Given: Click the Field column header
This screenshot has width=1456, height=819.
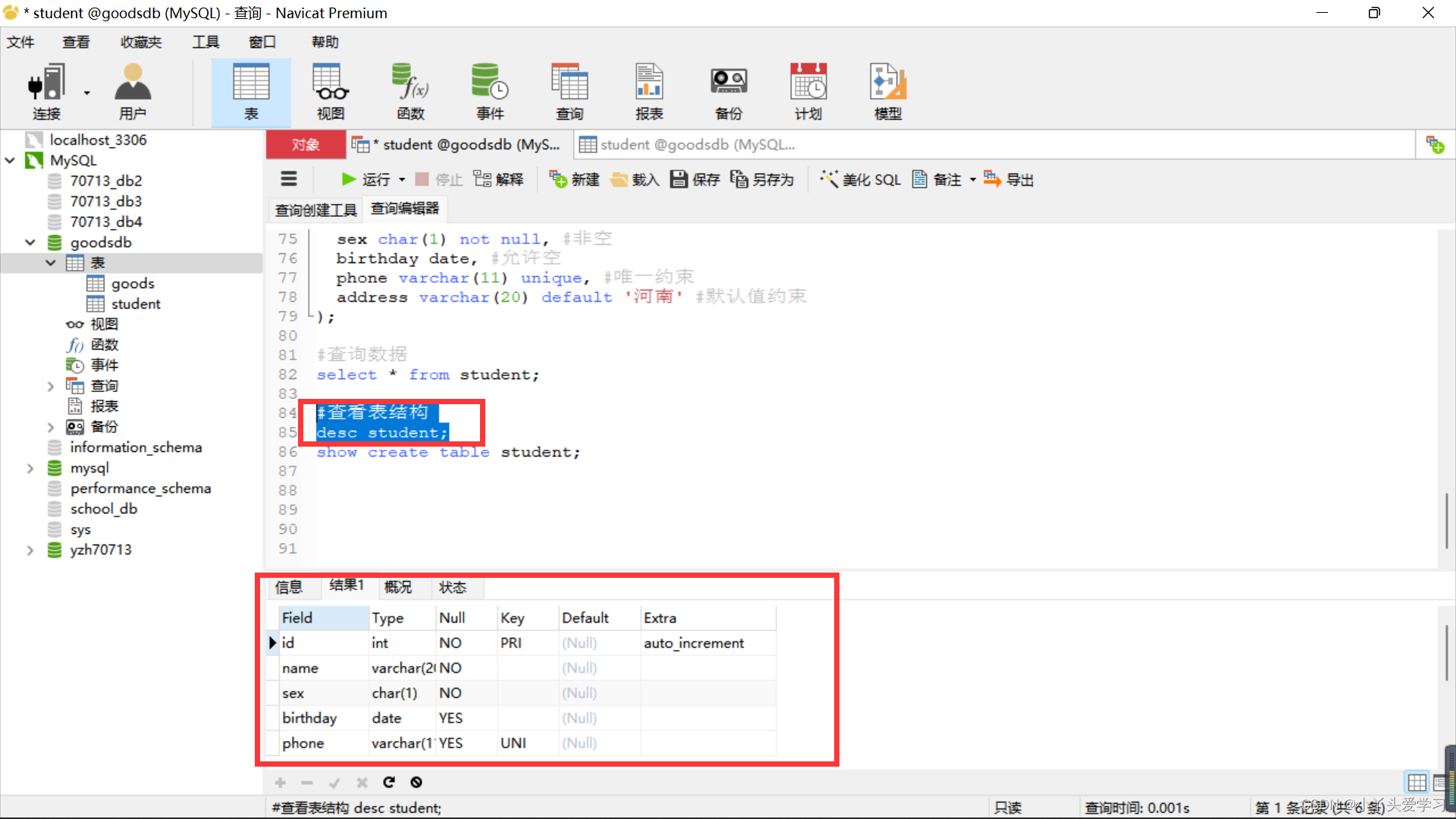Looking at the screenshot, I should 324,618.
